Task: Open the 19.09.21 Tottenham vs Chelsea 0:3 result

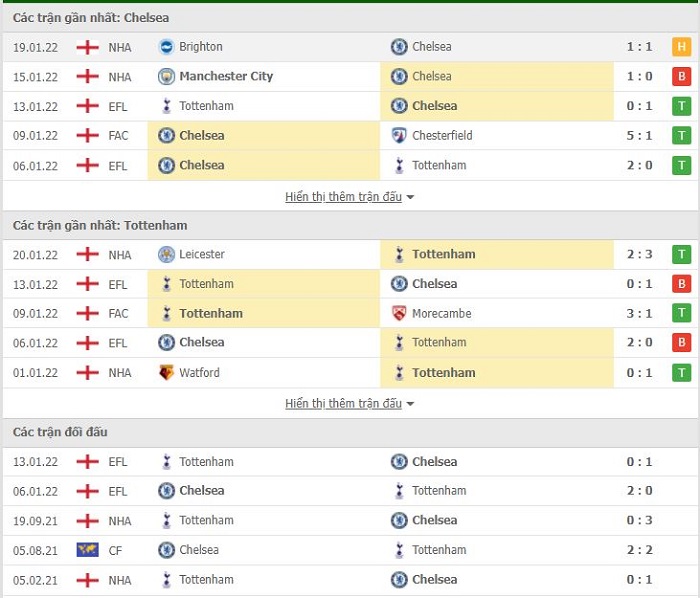Action: [x=639, y=520]
